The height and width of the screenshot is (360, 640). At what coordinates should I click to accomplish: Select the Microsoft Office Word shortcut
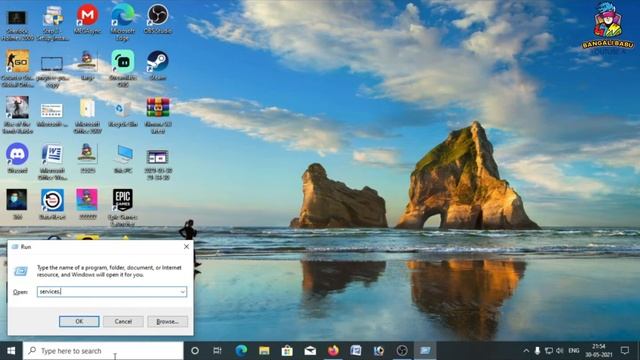(x=52, y=162)
